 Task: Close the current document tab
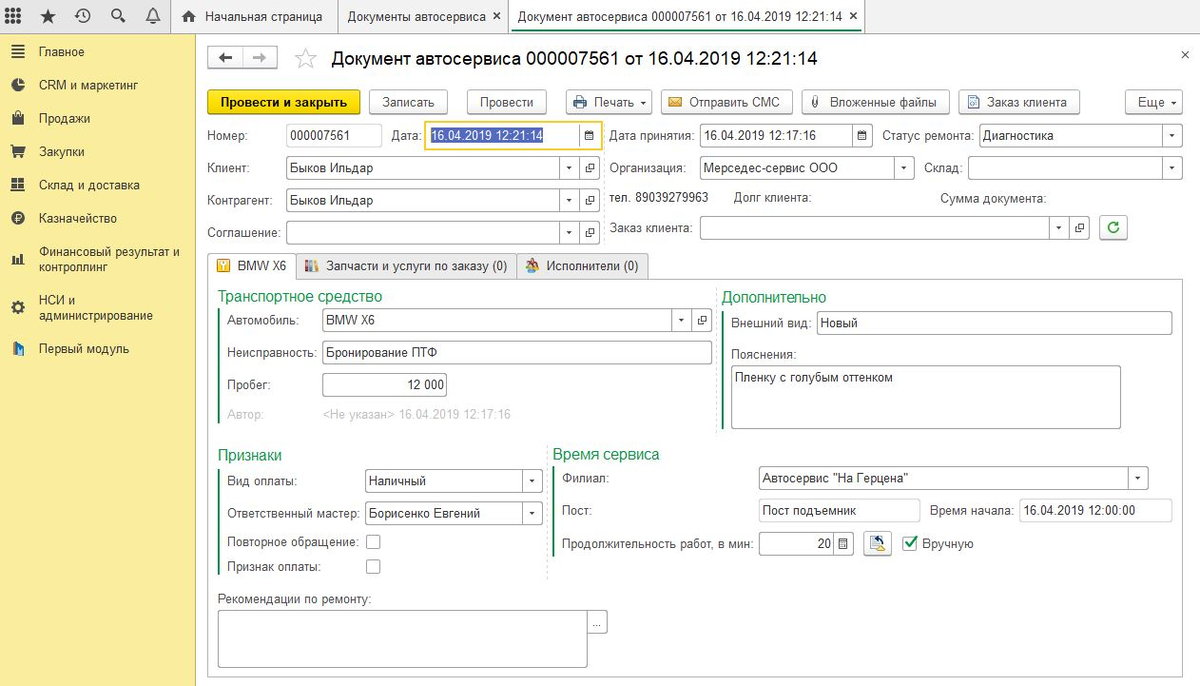[851, 17]
